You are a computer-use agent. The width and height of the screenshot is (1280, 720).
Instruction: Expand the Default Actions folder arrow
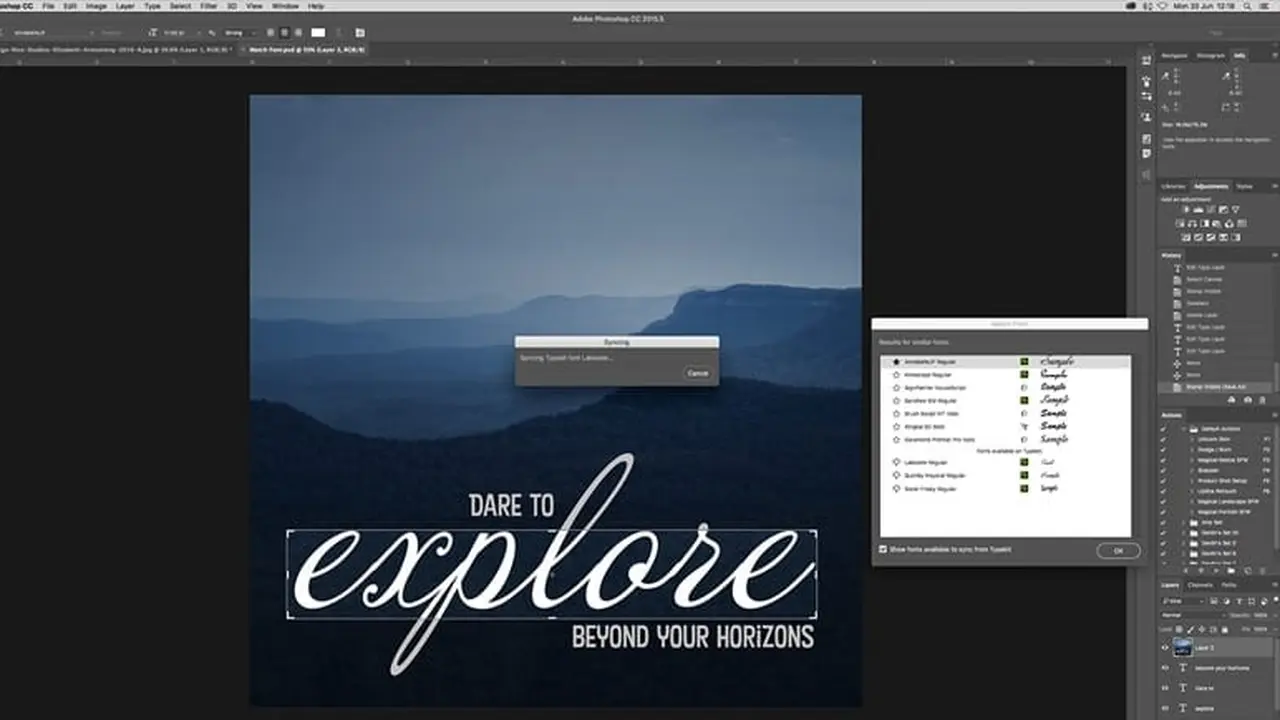[x=1182, y=428]
